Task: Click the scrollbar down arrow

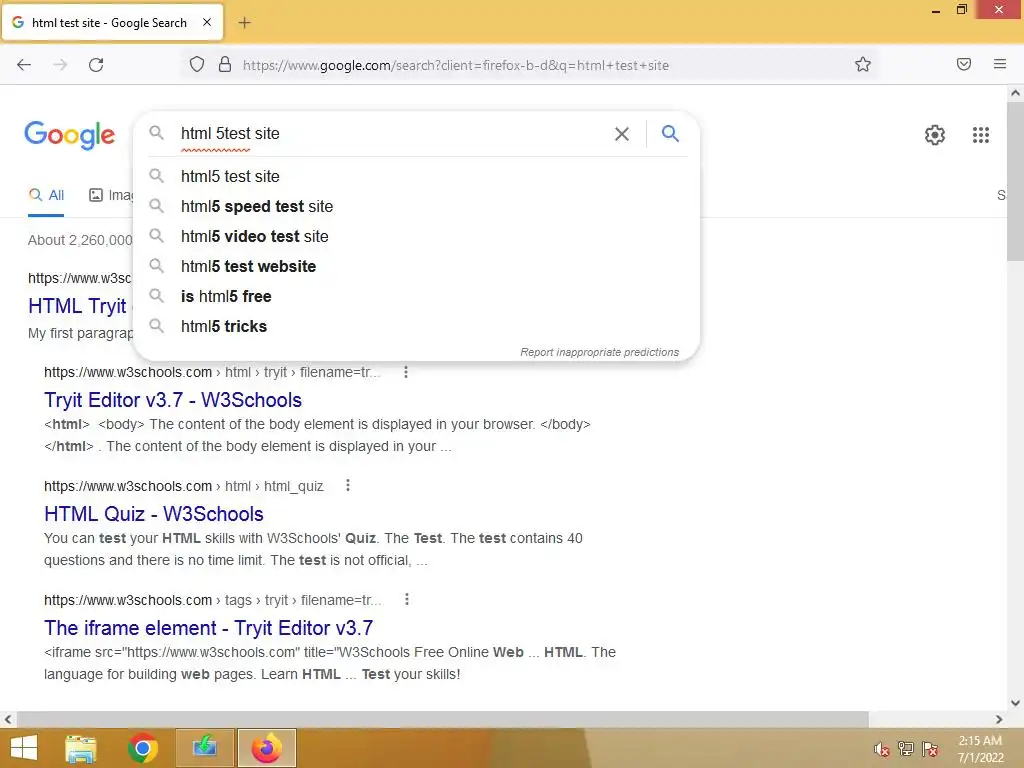Action: tap(1015, 703)
